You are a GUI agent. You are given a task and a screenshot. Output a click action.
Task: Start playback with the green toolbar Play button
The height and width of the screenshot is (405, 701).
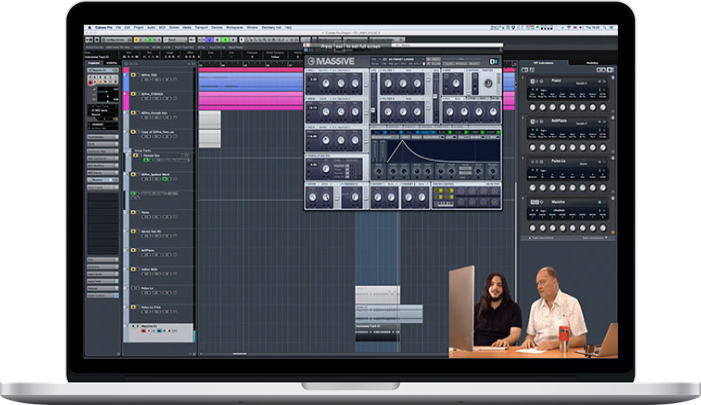click(225, 40)
